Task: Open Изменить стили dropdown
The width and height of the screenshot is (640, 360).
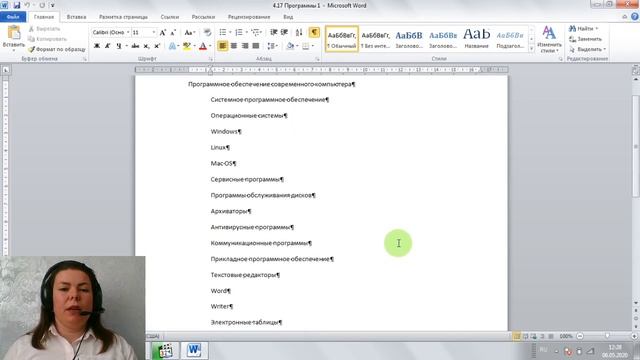Action: (549, 40)
